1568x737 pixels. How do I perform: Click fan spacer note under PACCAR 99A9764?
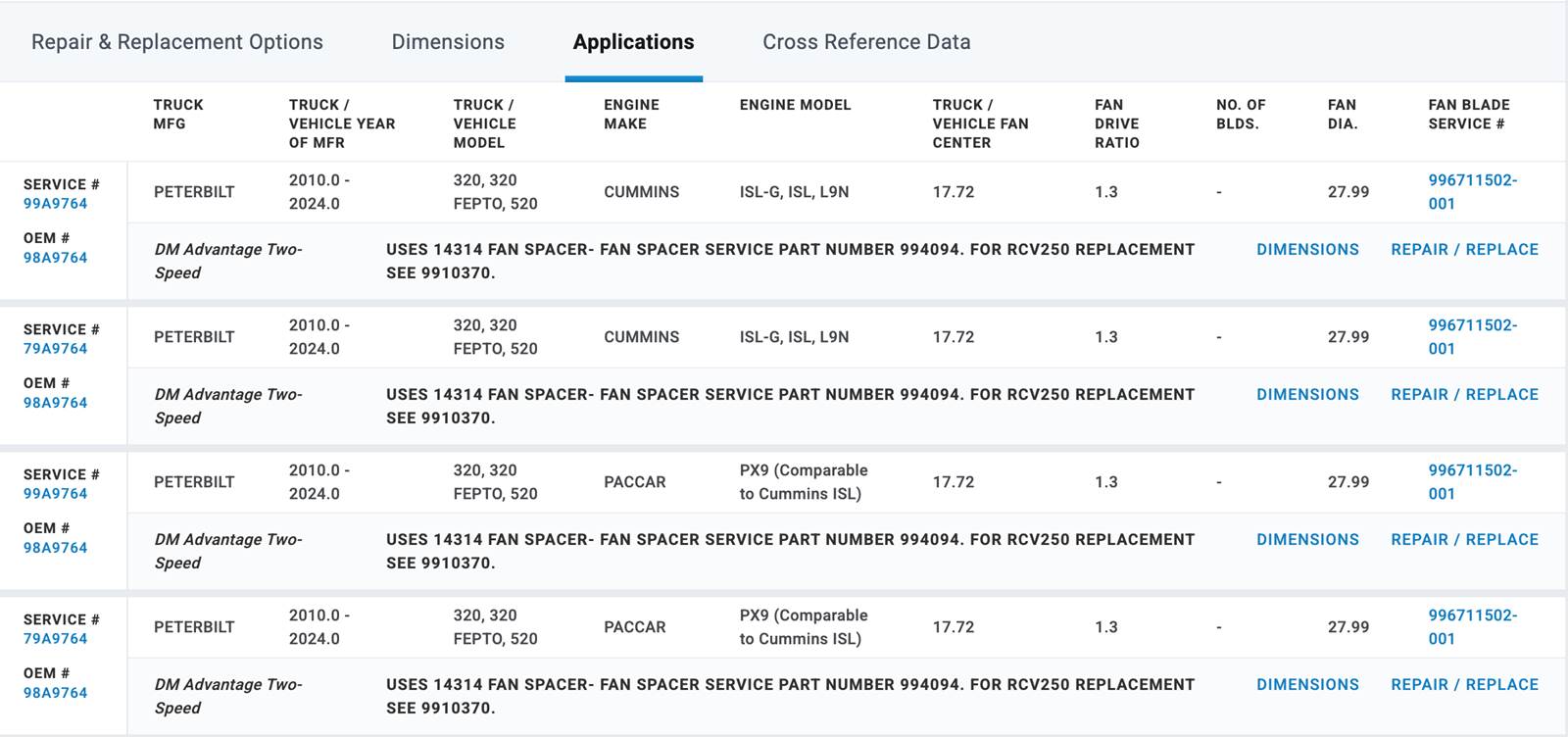click(790, 552)
